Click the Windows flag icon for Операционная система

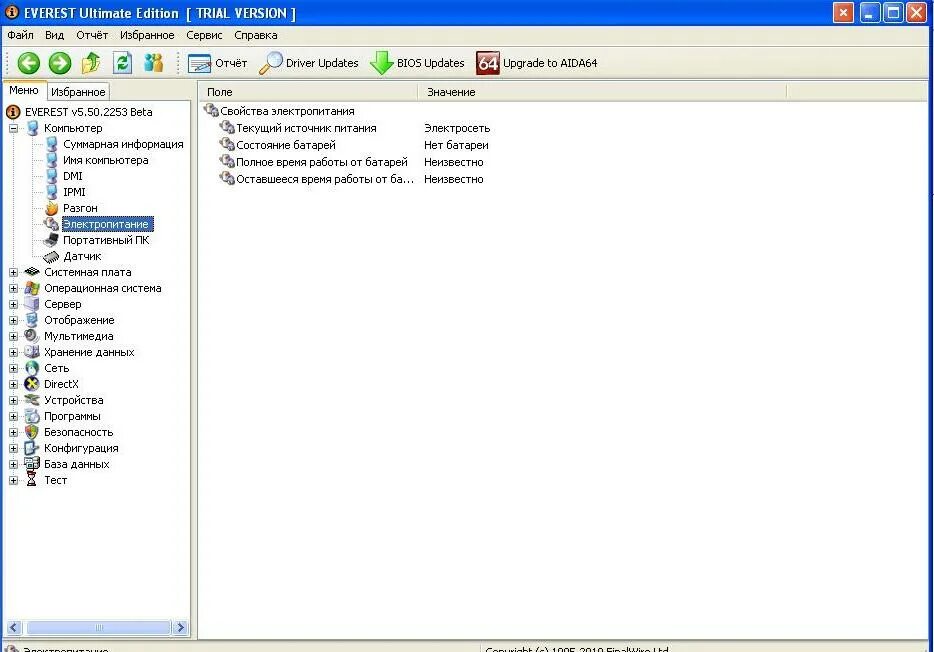coord(32,288)
